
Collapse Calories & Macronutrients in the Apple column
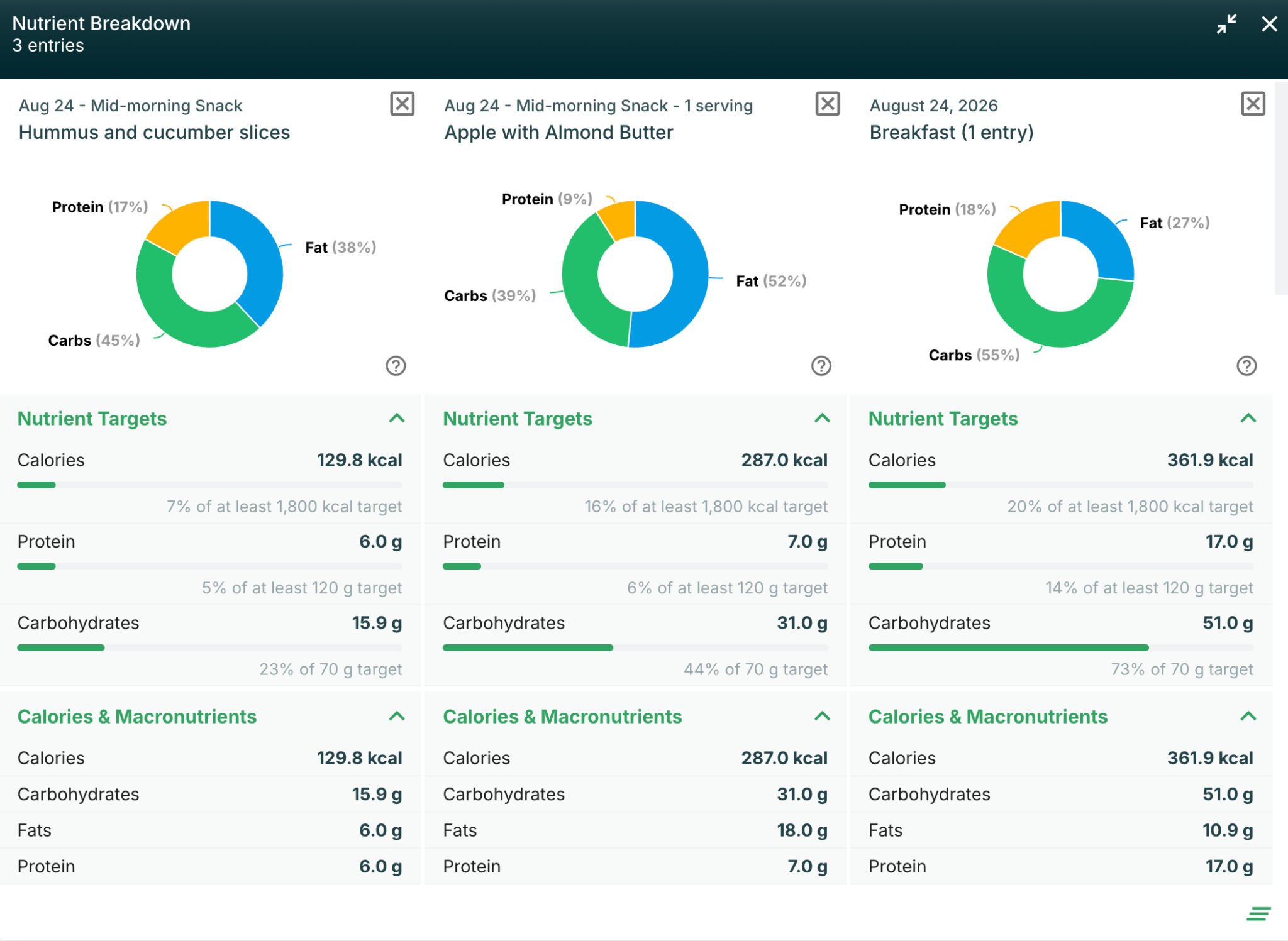(x=822, y=716)
